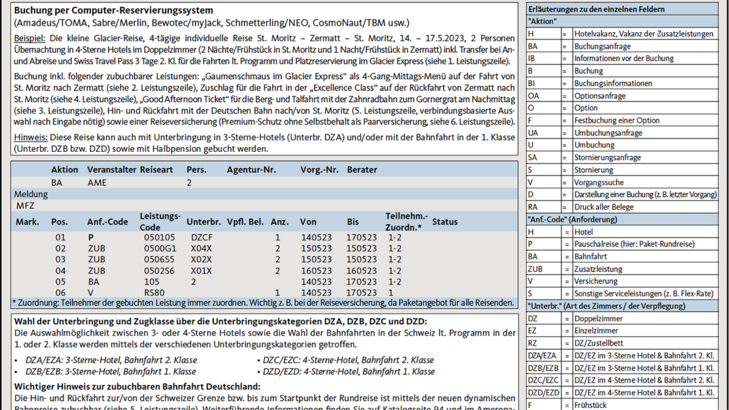Click the footnote starting "* Zuordnung: Teilnehmer"
This screenshot has width=729, height=410.
(263, 303)
